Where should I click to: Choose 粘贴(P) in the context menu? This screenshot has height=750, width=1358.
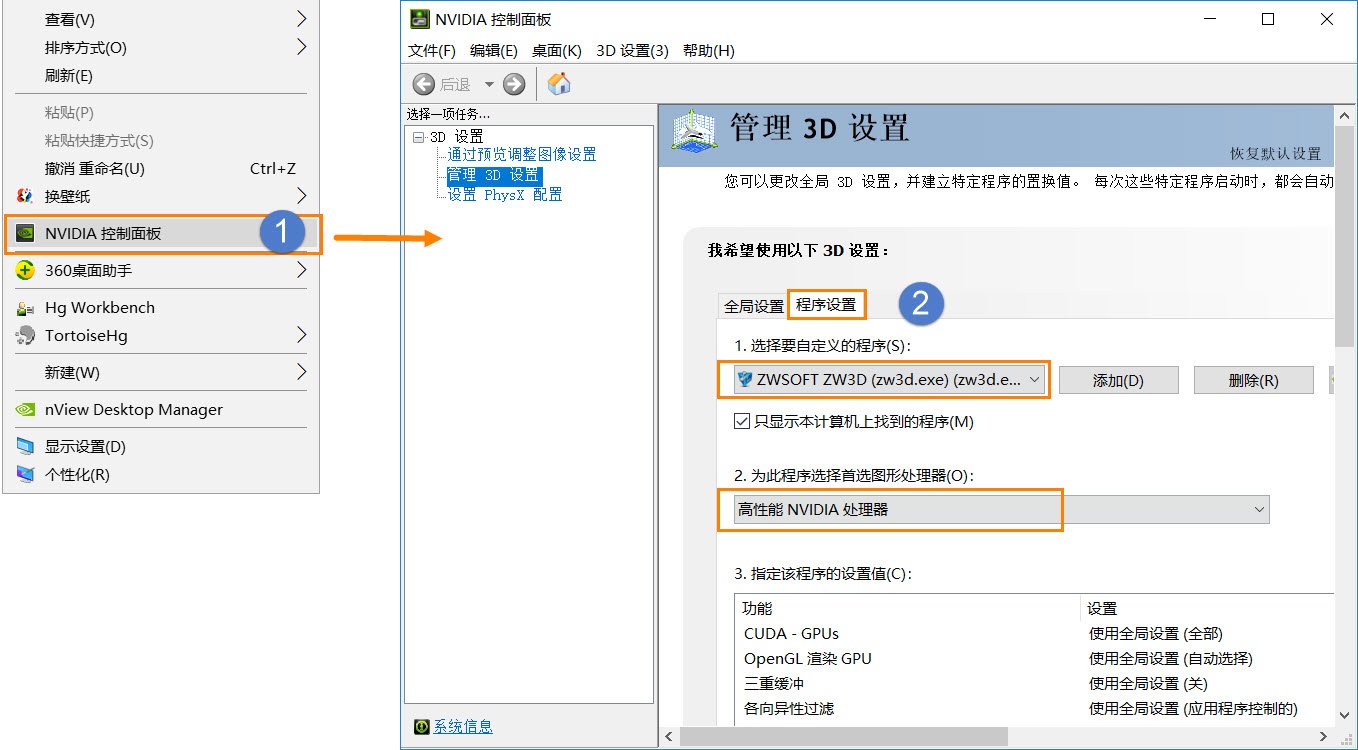click(160, 113)
